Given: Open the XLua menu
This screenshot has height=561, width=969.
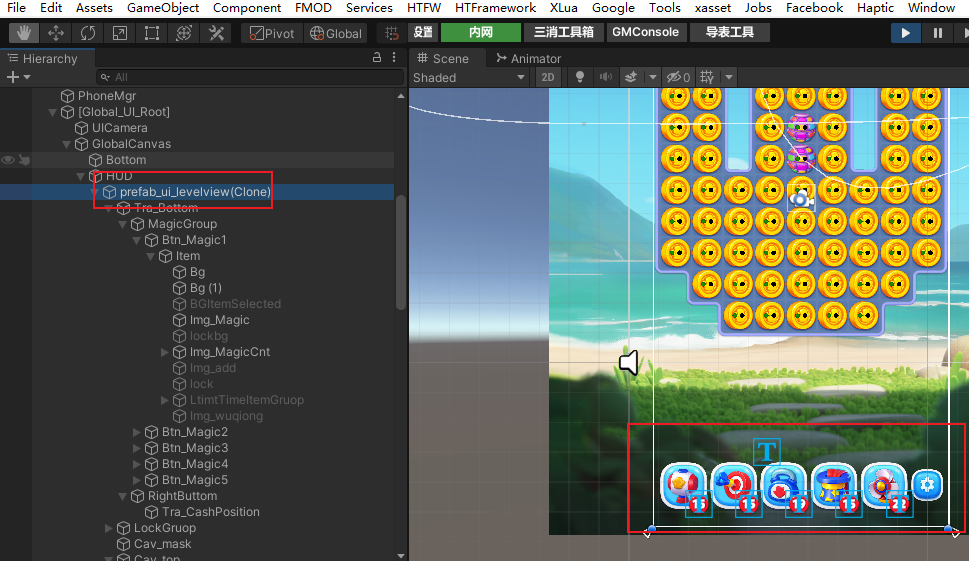Looking at the screenshot, I should click(x=564, y=7).
